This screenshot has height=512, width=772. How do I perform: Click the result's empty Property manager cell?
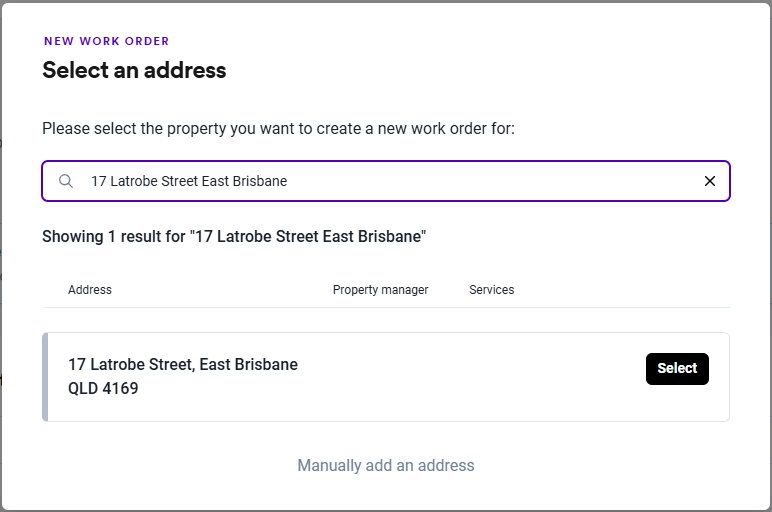pyautogui.click(x=380, y=377)
